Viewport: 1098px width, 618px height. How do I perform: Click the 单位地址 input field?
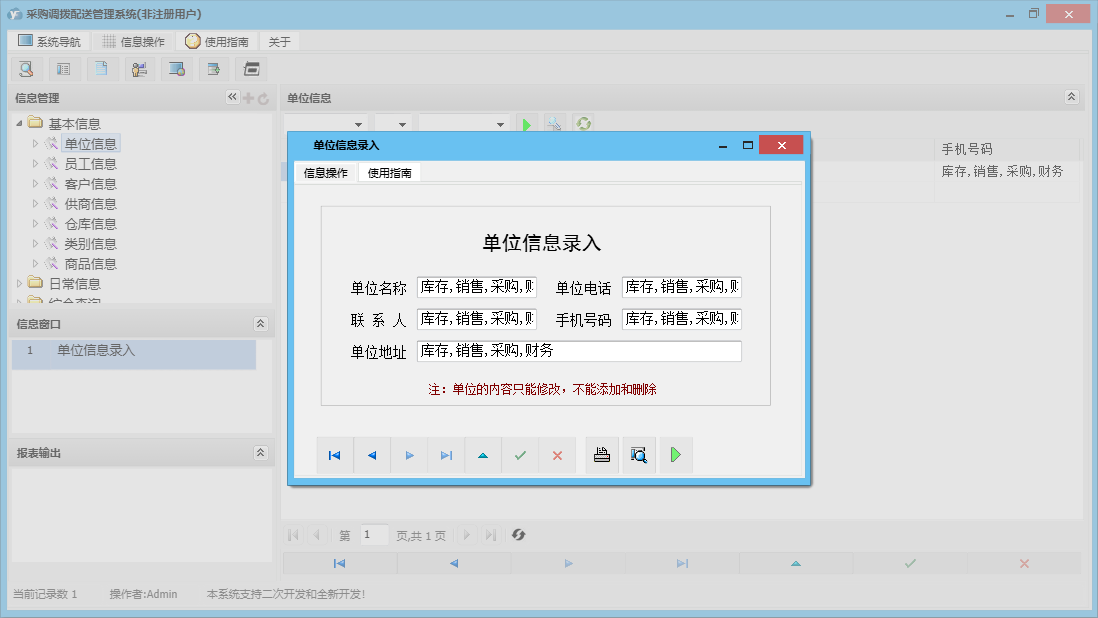pyautogui.click(x=580, y=351)
